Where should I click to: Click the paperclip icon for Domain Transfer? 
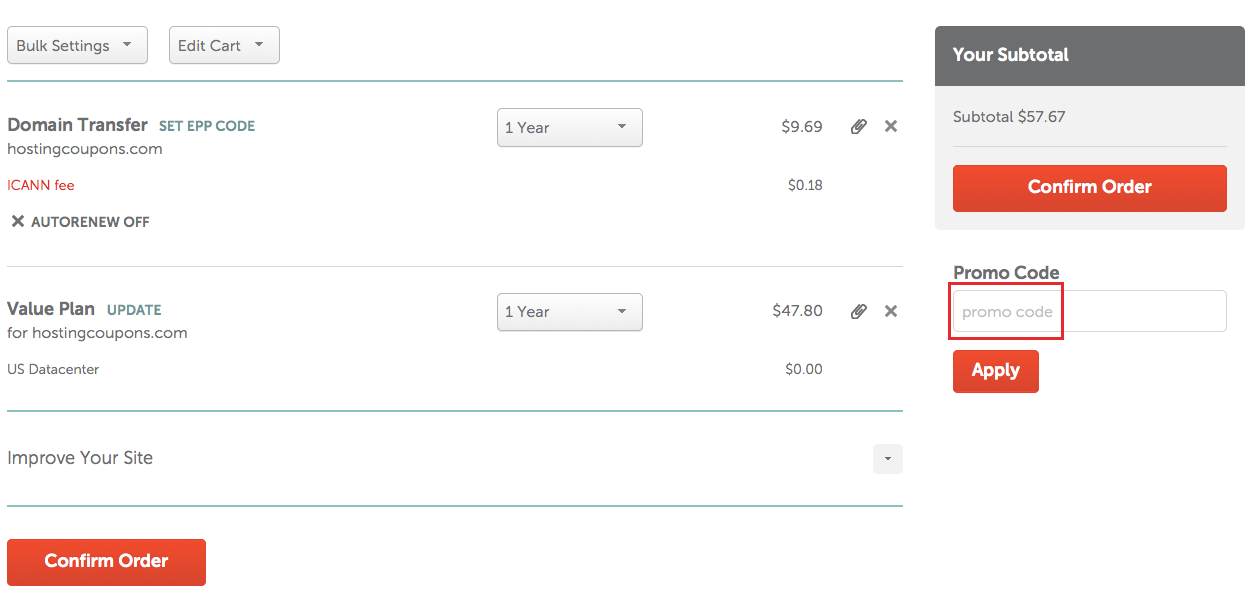[858, 127]
